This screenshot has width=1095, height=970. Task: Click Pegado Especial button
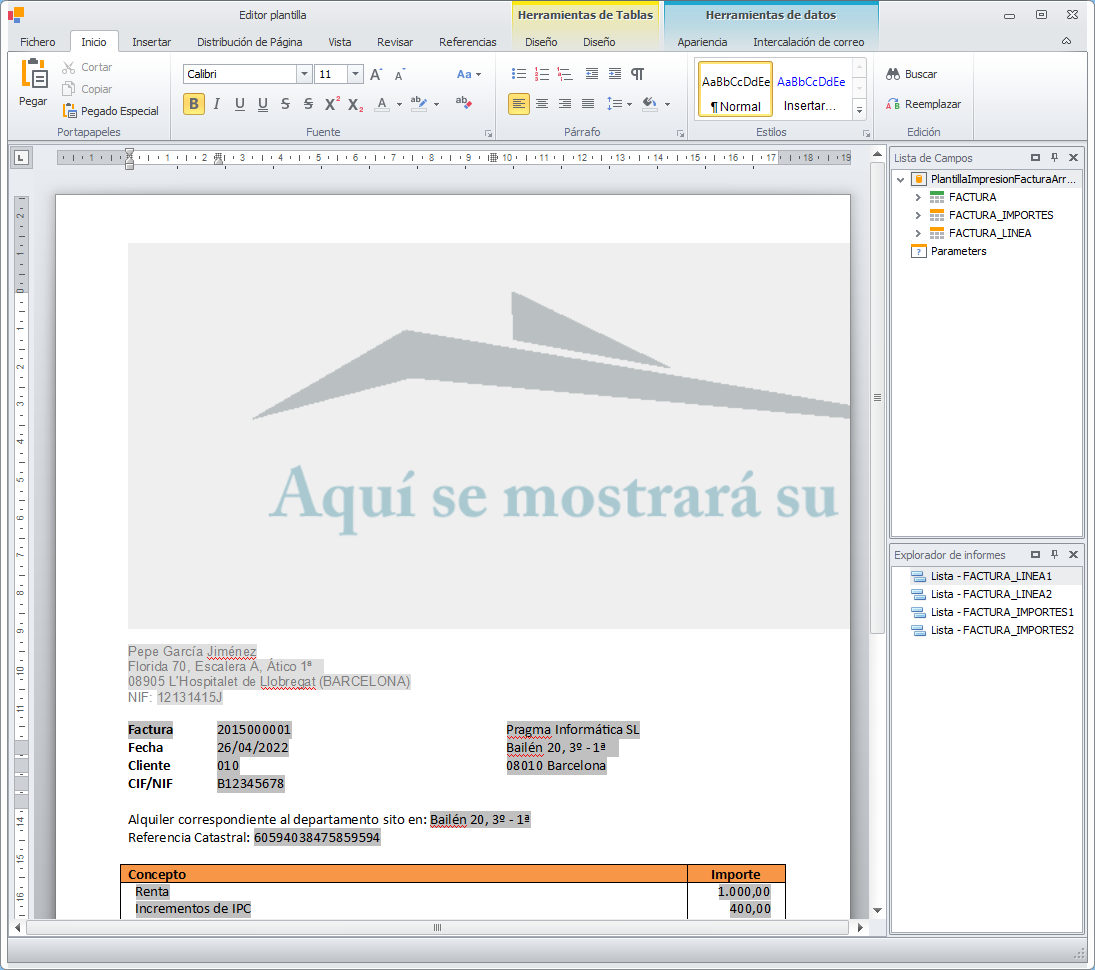point(110,111)
